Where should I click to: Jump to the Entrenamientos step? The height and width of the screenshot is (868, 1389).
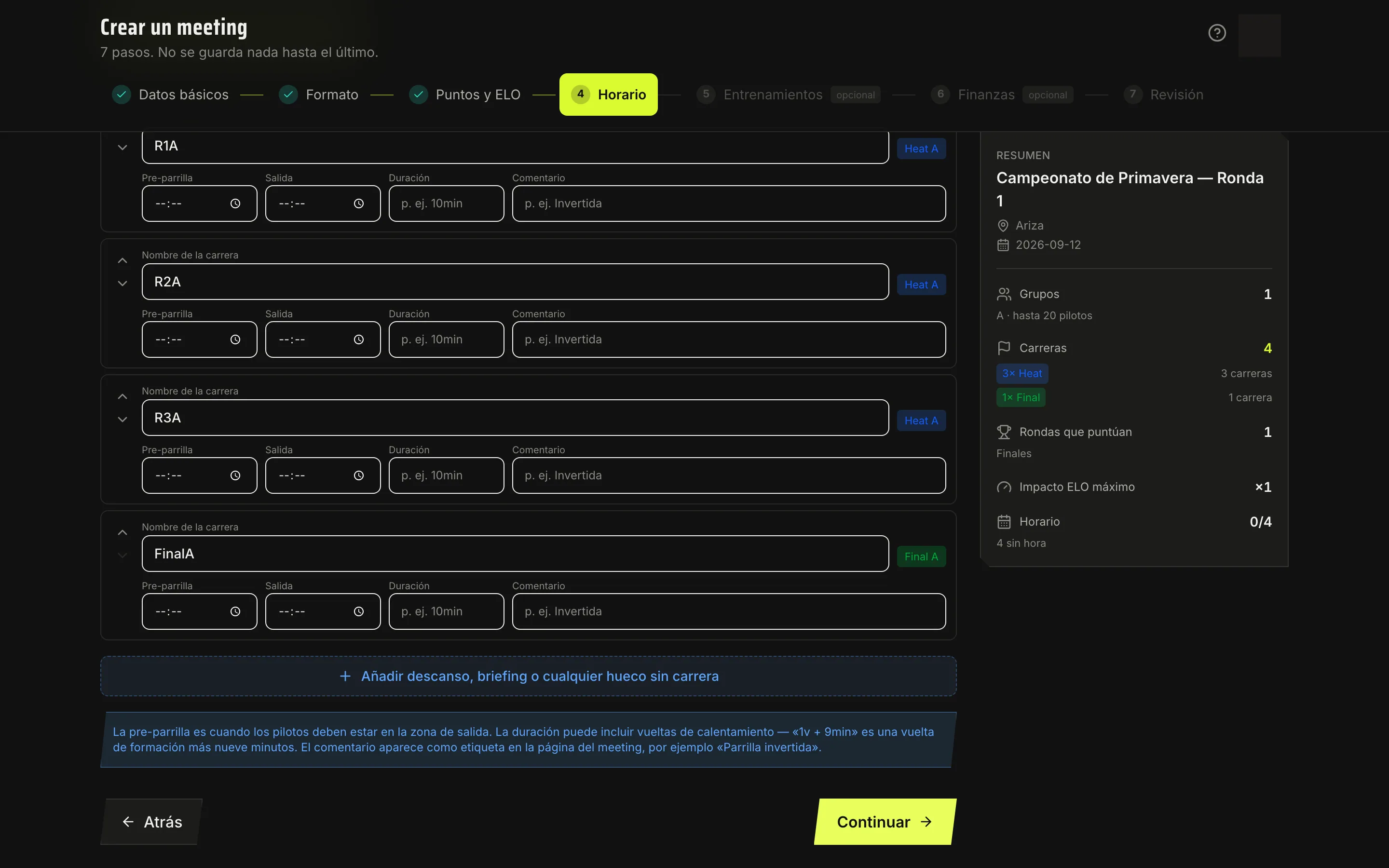[788, 95]
